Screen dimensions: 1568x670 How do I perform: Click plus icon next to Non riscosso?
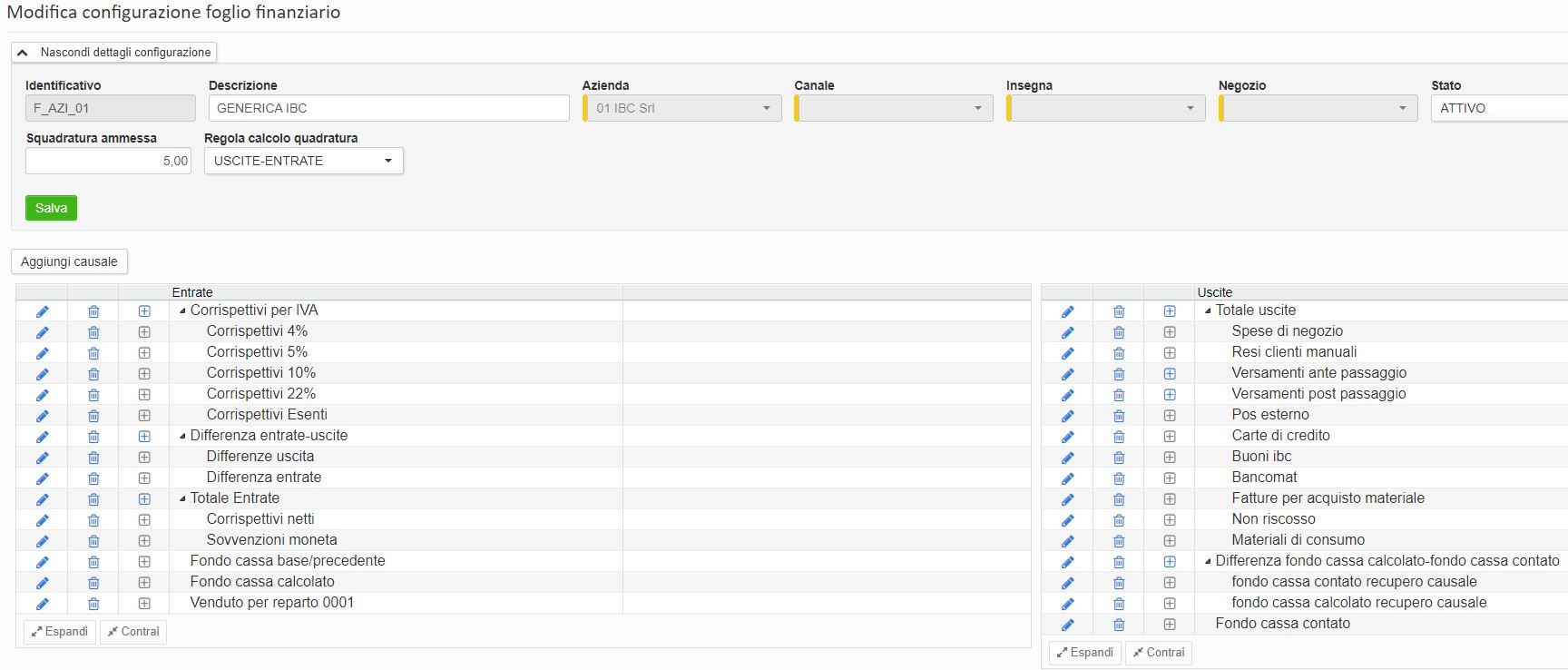click(x=1170, y=520)
